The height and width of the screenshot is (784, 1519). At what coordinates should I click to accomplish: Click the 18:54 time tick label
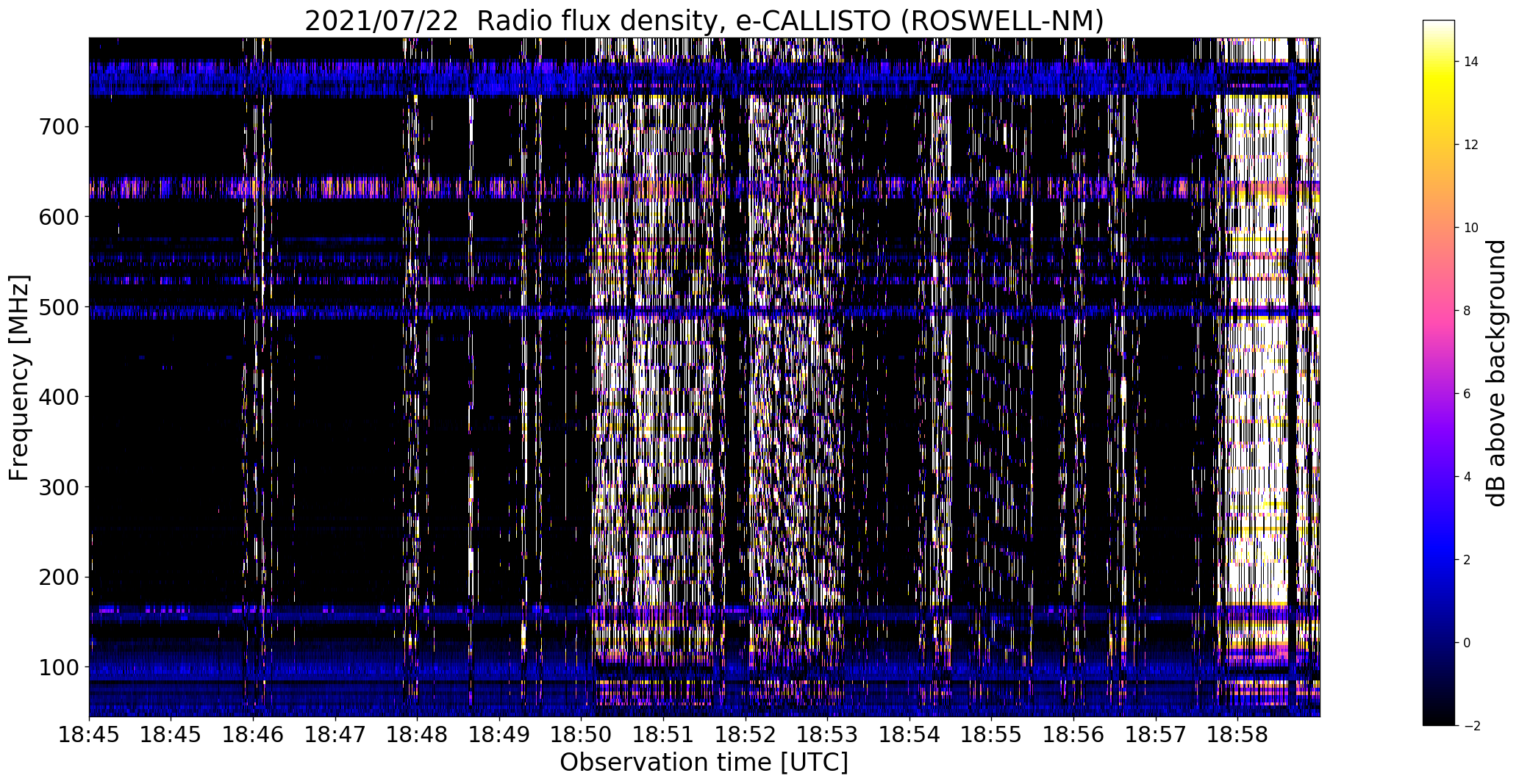(x=909, y=735)
